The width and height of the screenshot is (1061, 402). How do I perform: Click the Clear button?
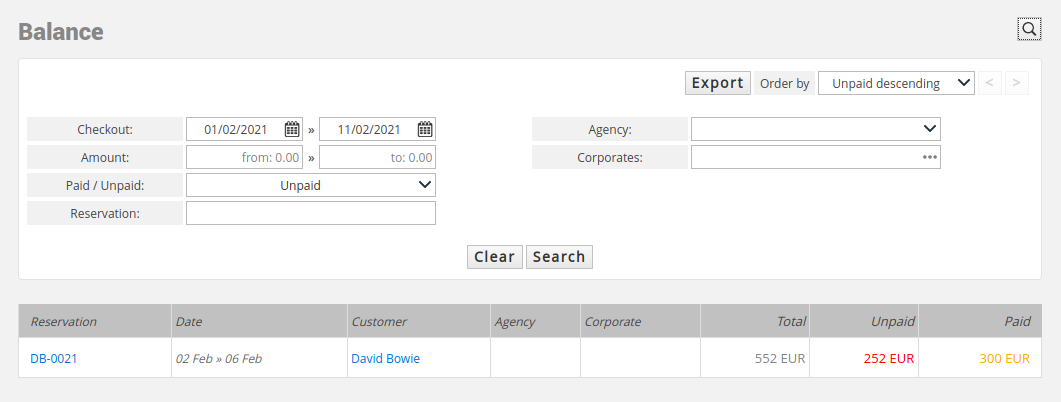pos(495,257)
